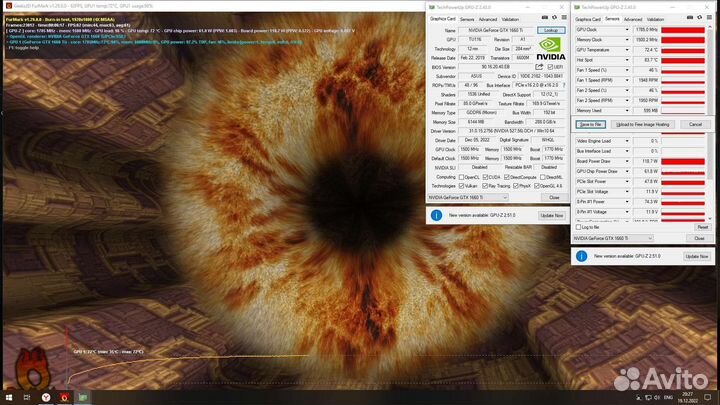Switch to Advanced tab in left GPU-Z window
720x405 pixels.
click(x=488, y=19)
